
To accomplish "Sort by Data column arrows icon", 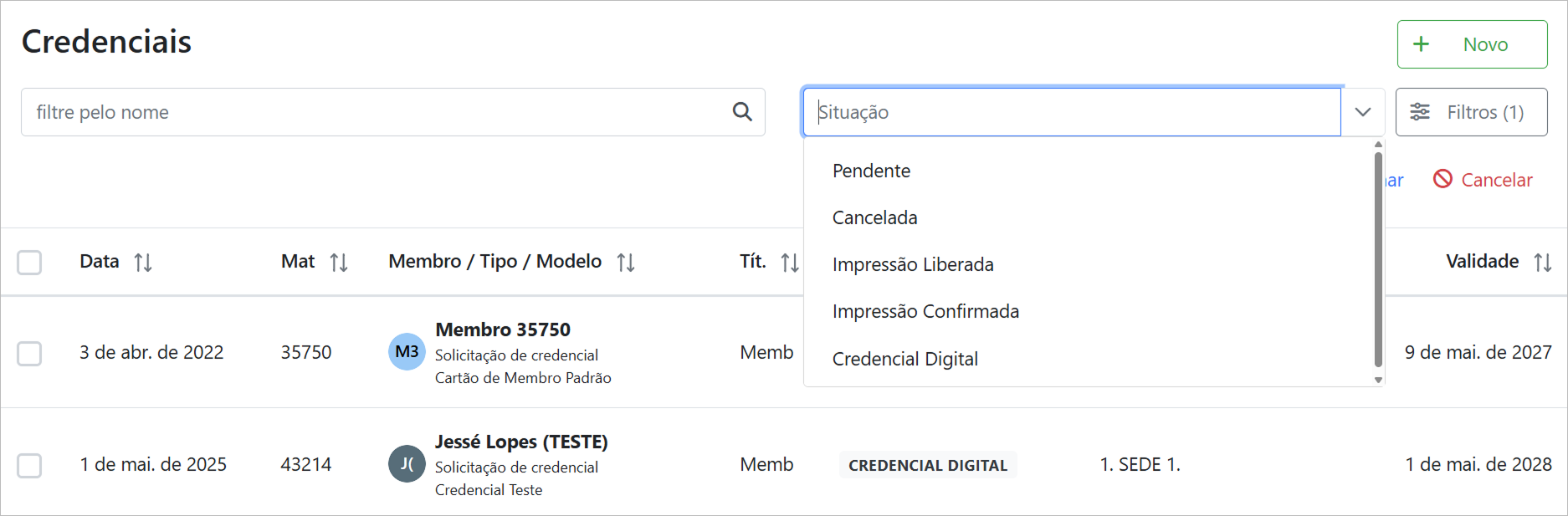I will (x=143, y=263).
